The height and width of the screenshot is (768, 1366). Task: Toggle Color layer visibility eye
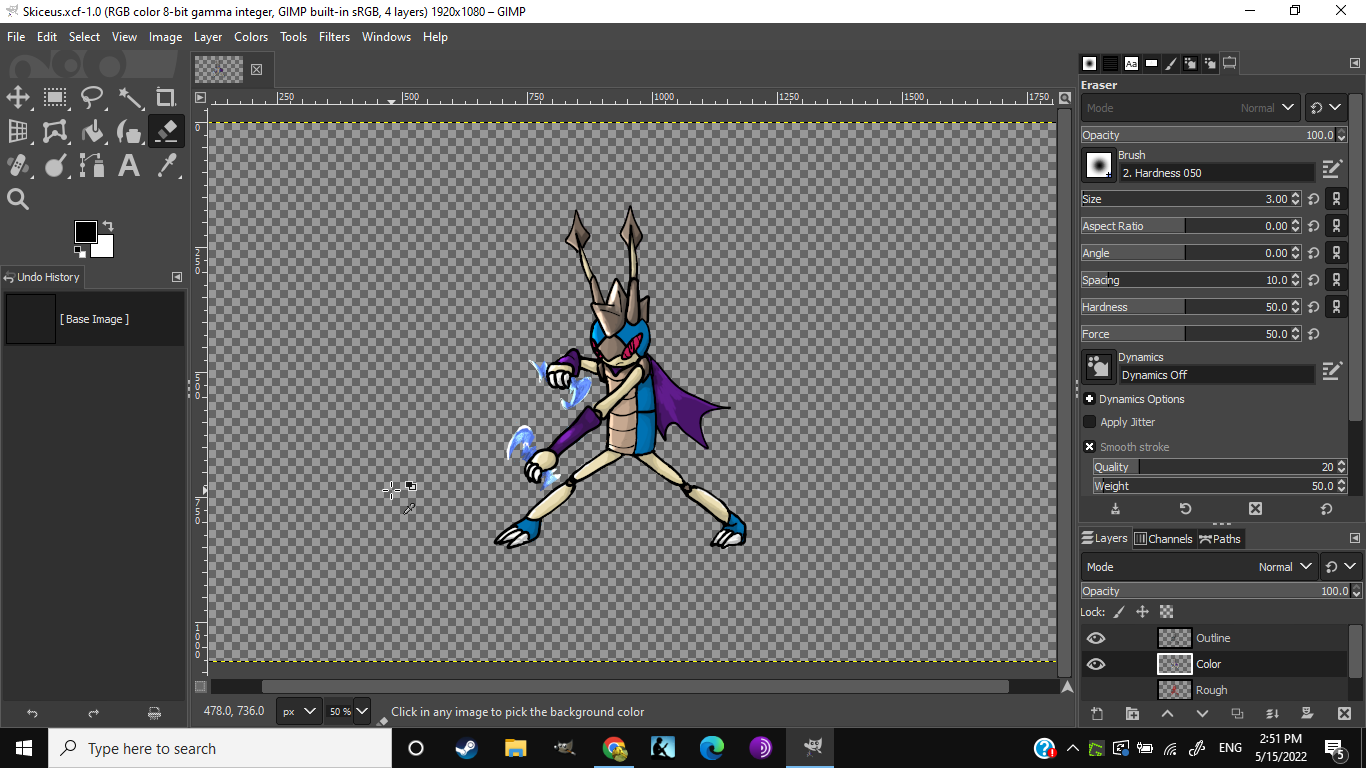[x=1096, y=664]
